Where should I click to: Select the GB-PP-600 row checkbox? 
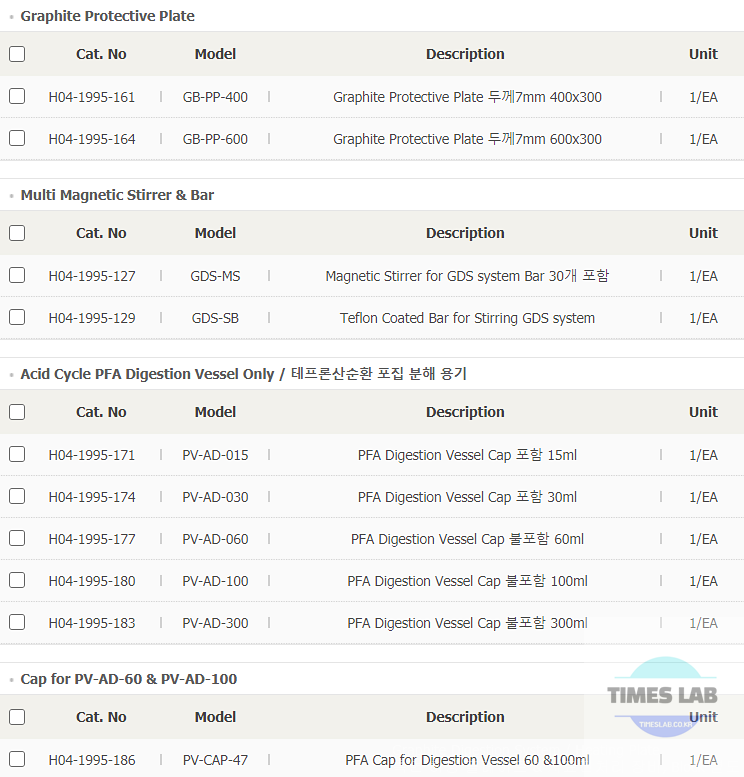(x=17, y=138)
